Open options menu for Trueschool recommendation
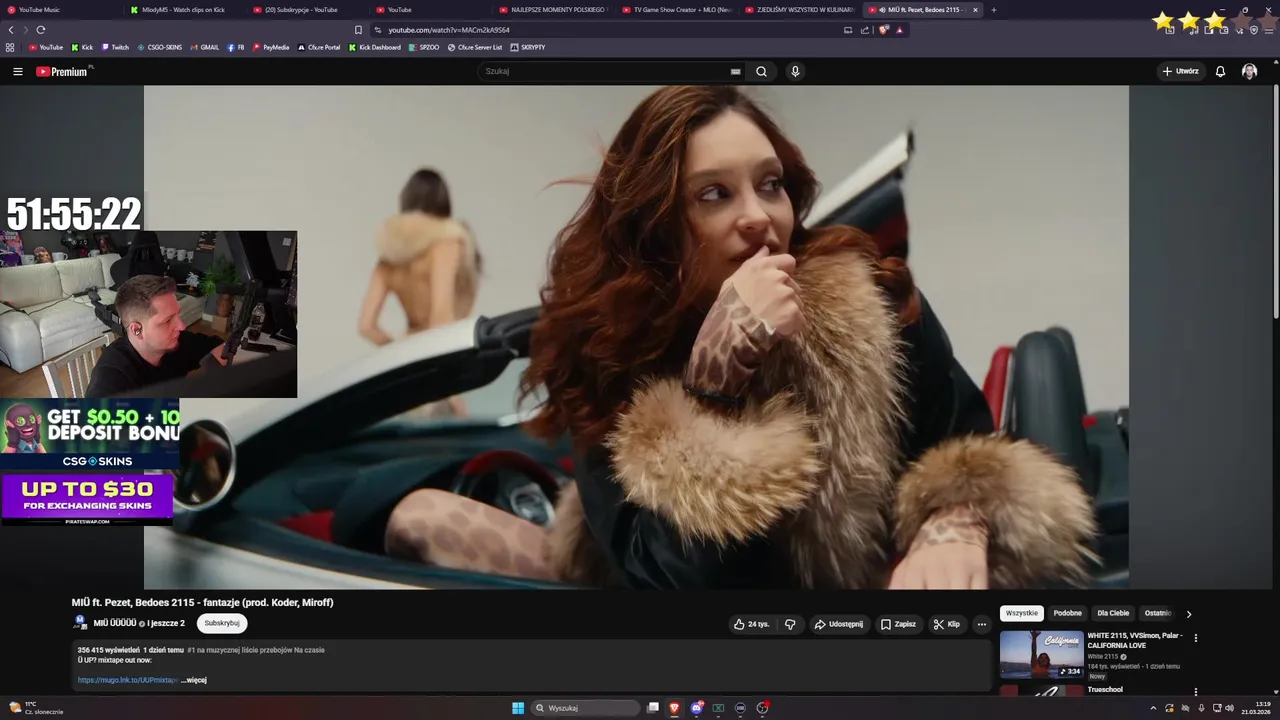 pos(1195,691)
